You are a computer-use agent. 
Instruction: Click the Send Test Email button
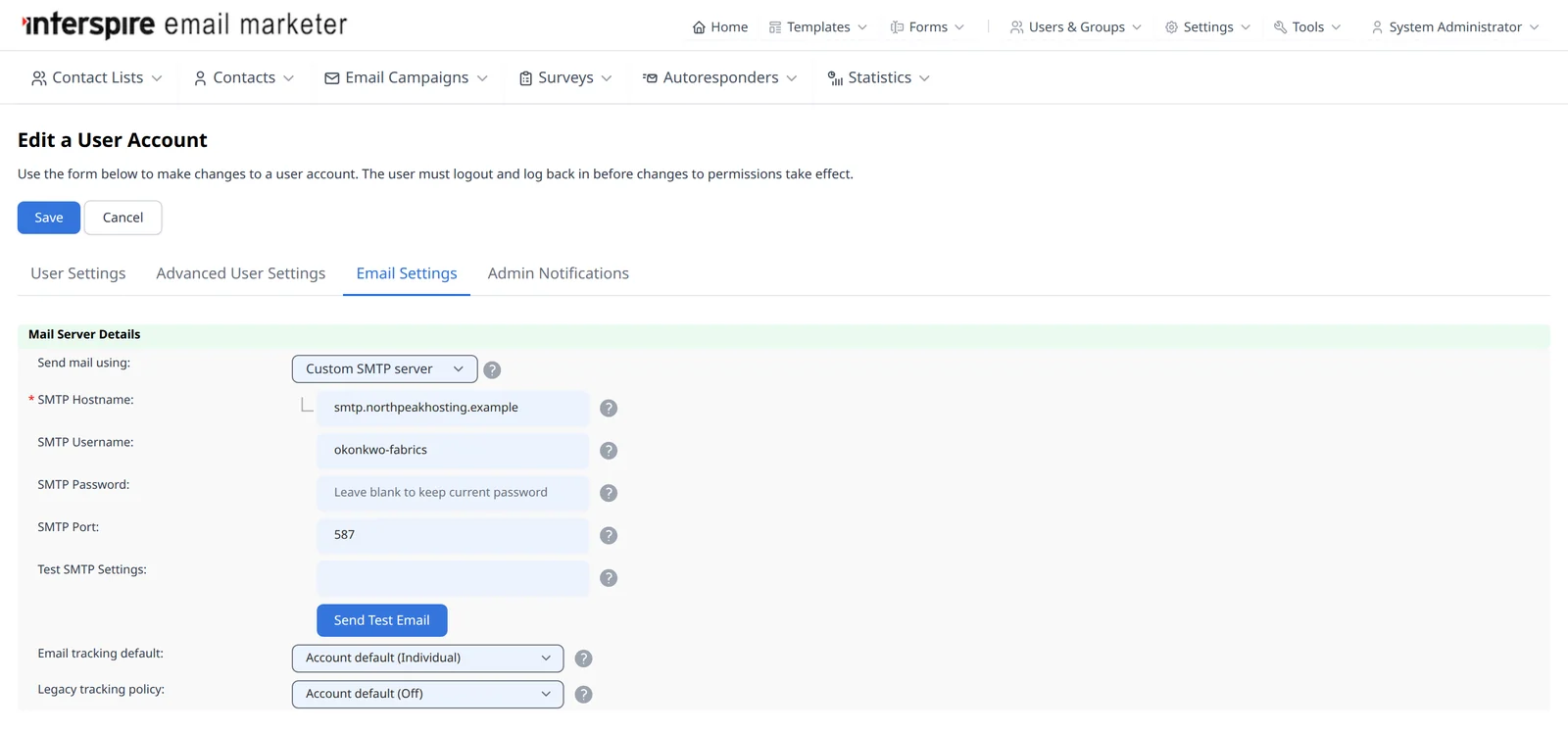coord(381,620)
